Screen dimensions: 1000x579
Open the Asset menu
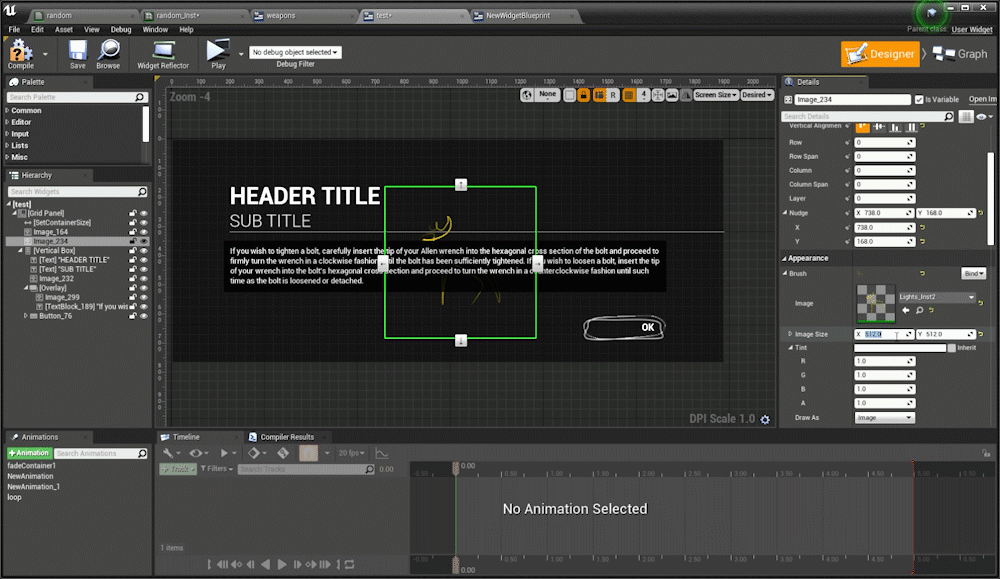(x=64, y=29)
